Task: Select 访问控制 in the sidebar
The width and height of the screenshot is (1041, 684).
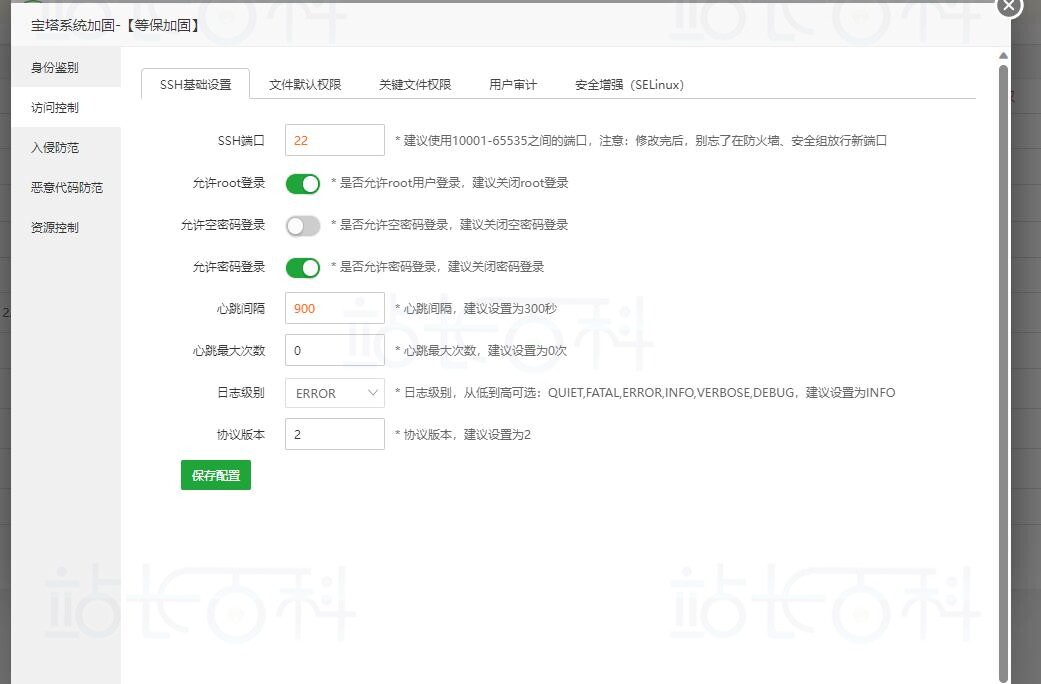Action: 55,108
